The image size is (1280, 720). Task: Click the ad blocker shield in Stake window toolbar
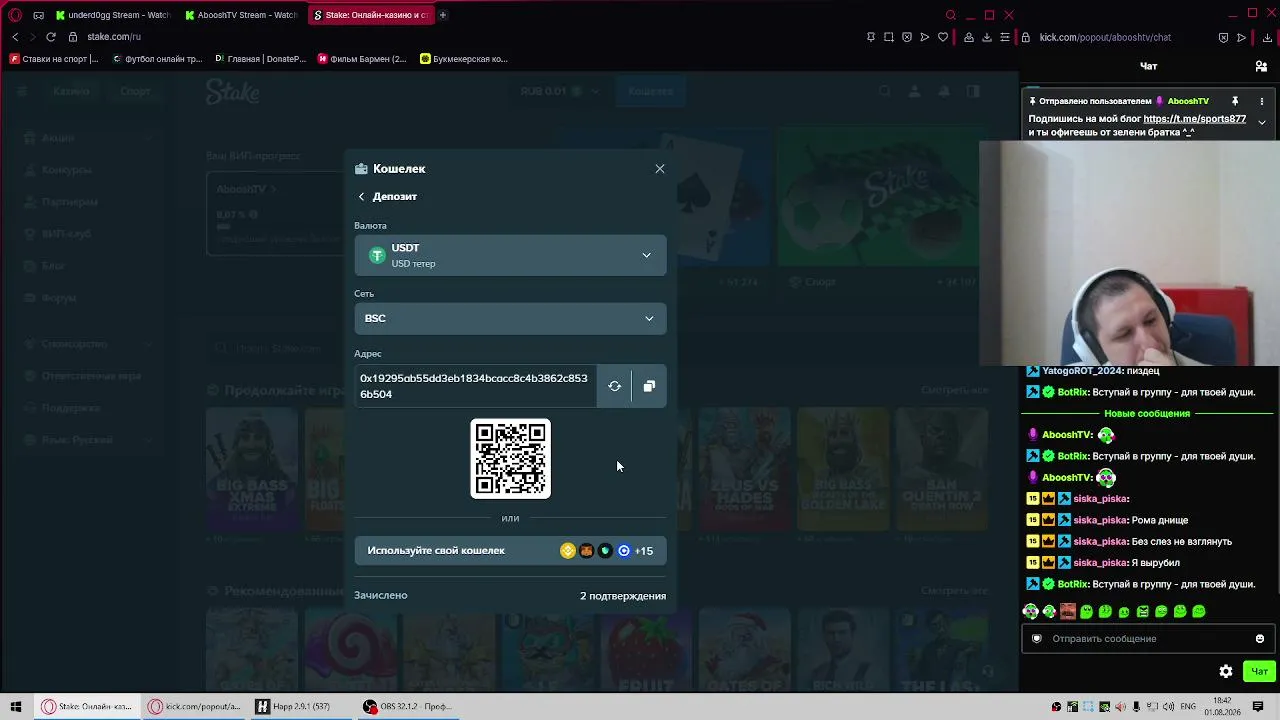coord(907,37)
